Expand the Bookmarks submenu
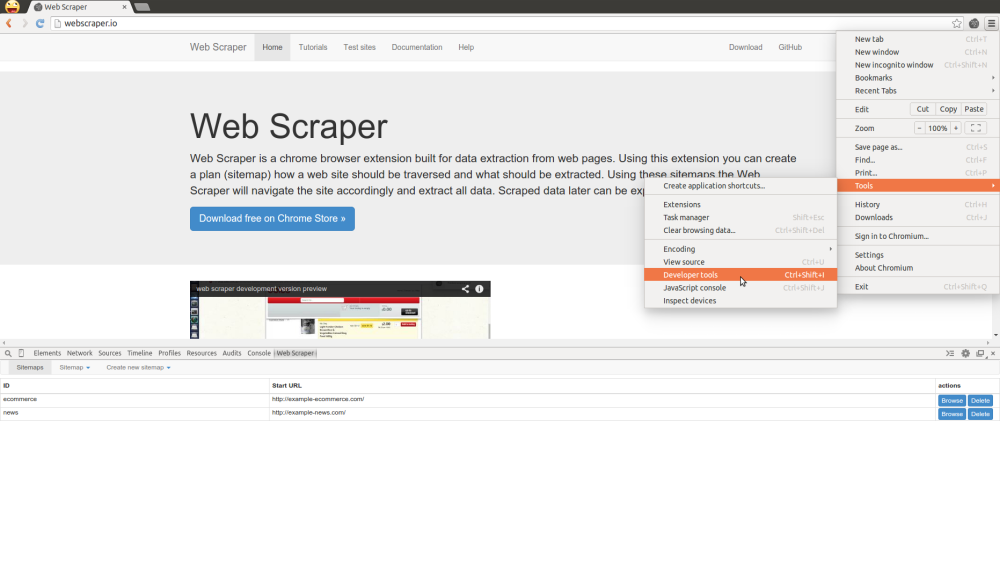This screenshot has width=1000, height=567. coord(918,78)
